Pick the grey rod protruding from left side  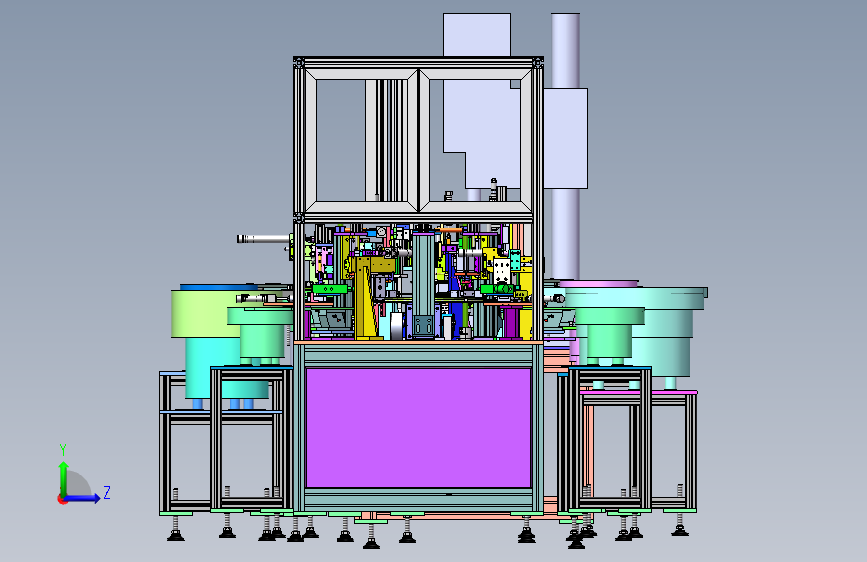pyautogui.click(x=263, y=238)
